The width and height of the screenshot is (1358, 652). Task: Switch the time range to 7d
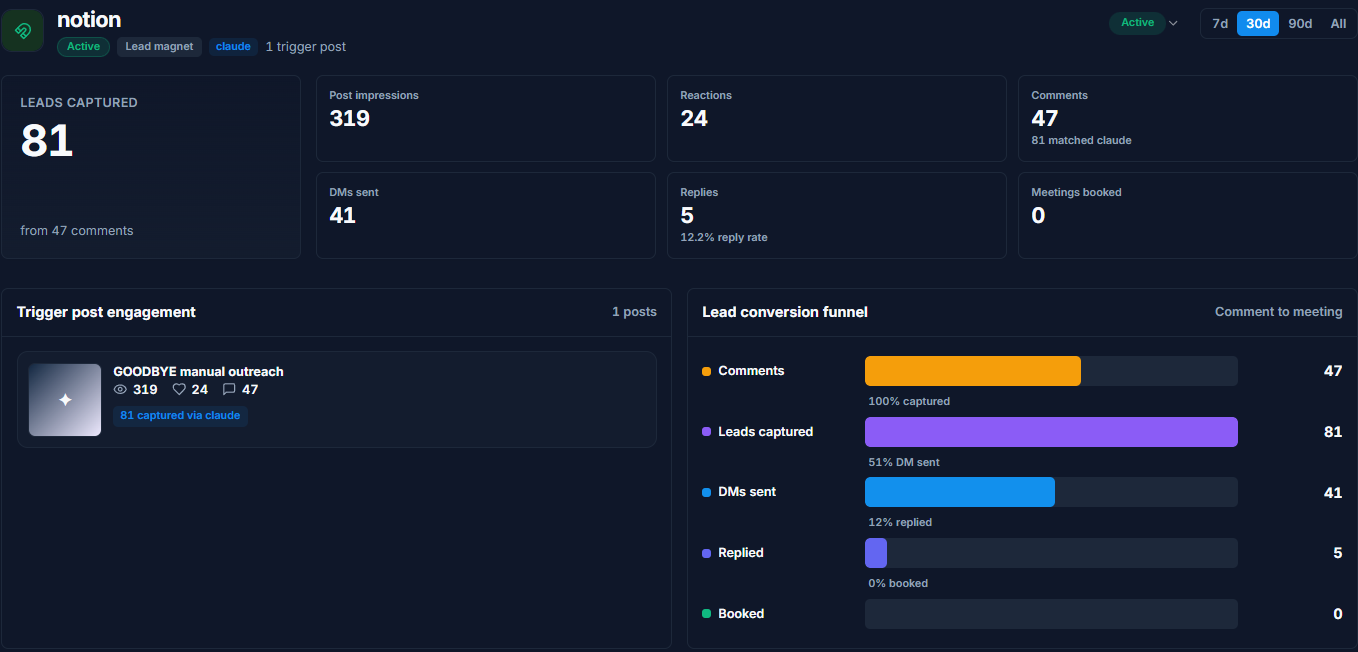tap(1220, 24)
